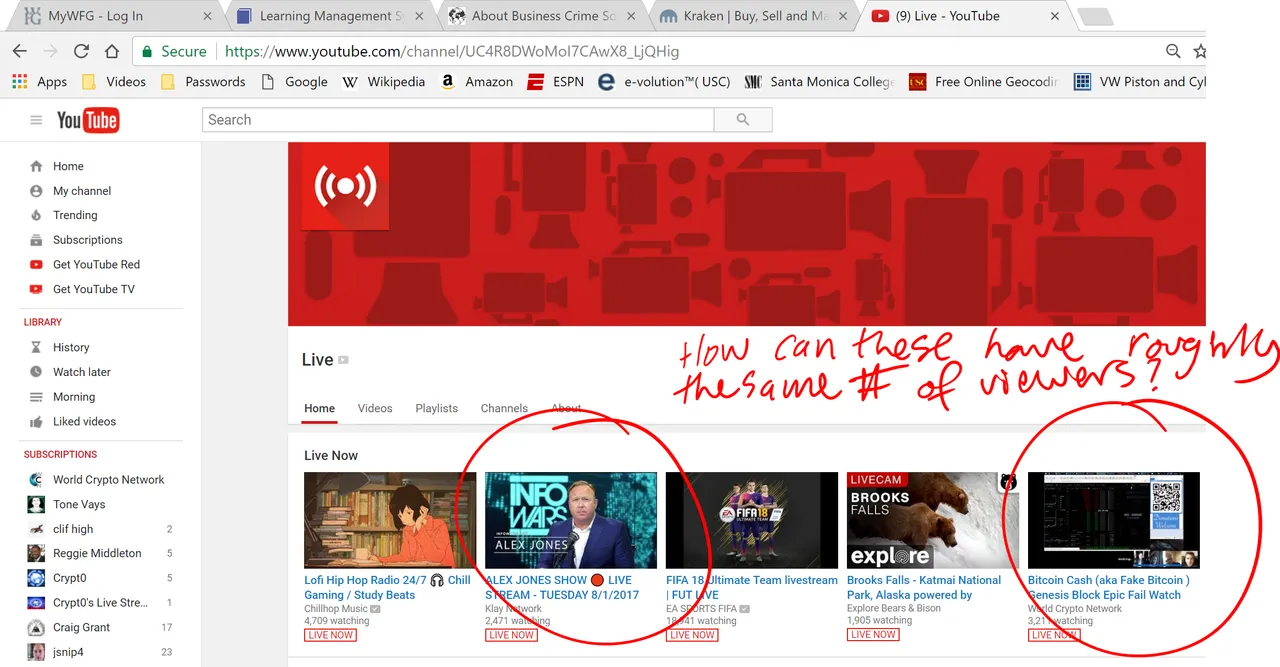1280x667 pixels.
Task: Open Watch later list
Action: (81, 372)
